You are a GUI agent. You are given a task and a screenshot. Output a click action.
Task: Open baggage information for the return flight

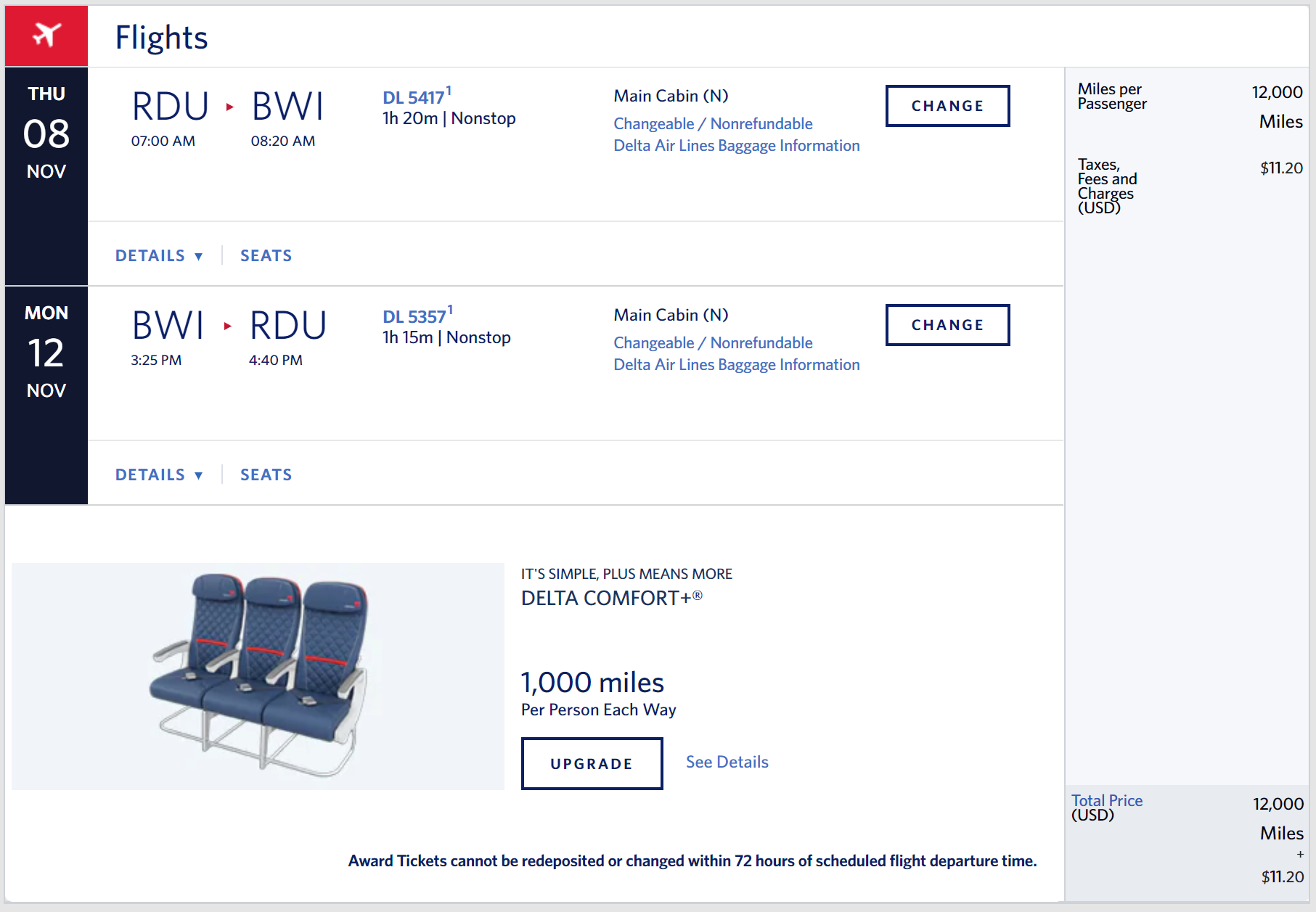point(736,365)
